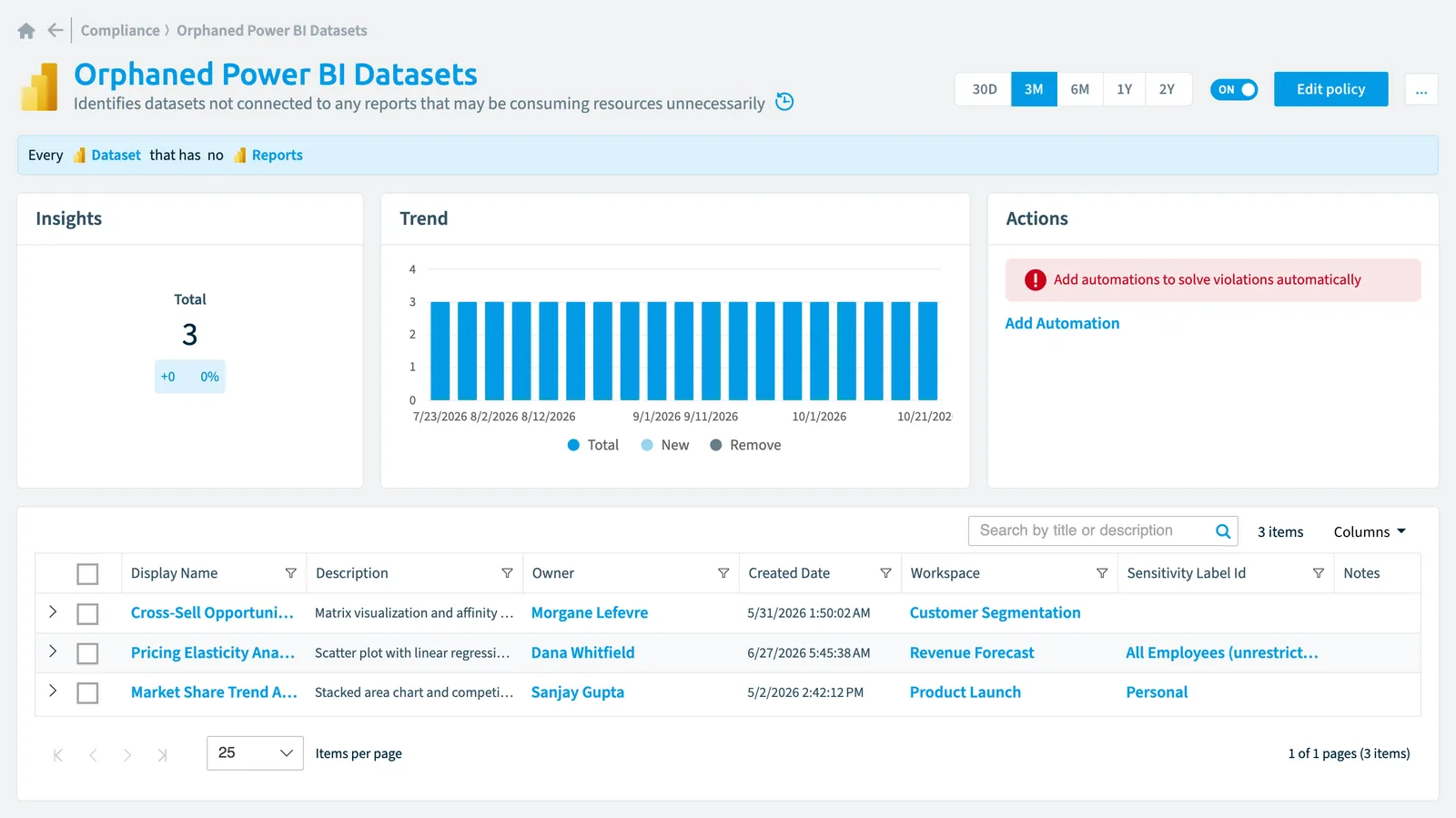Select the Market Share Trend A... row checkbox

87,693
